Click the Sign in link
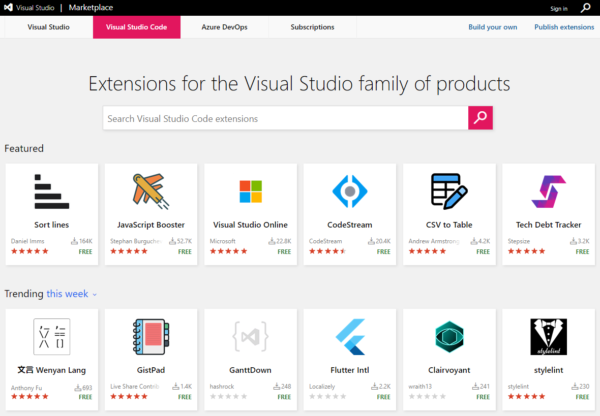 click(x=559, y=8)
